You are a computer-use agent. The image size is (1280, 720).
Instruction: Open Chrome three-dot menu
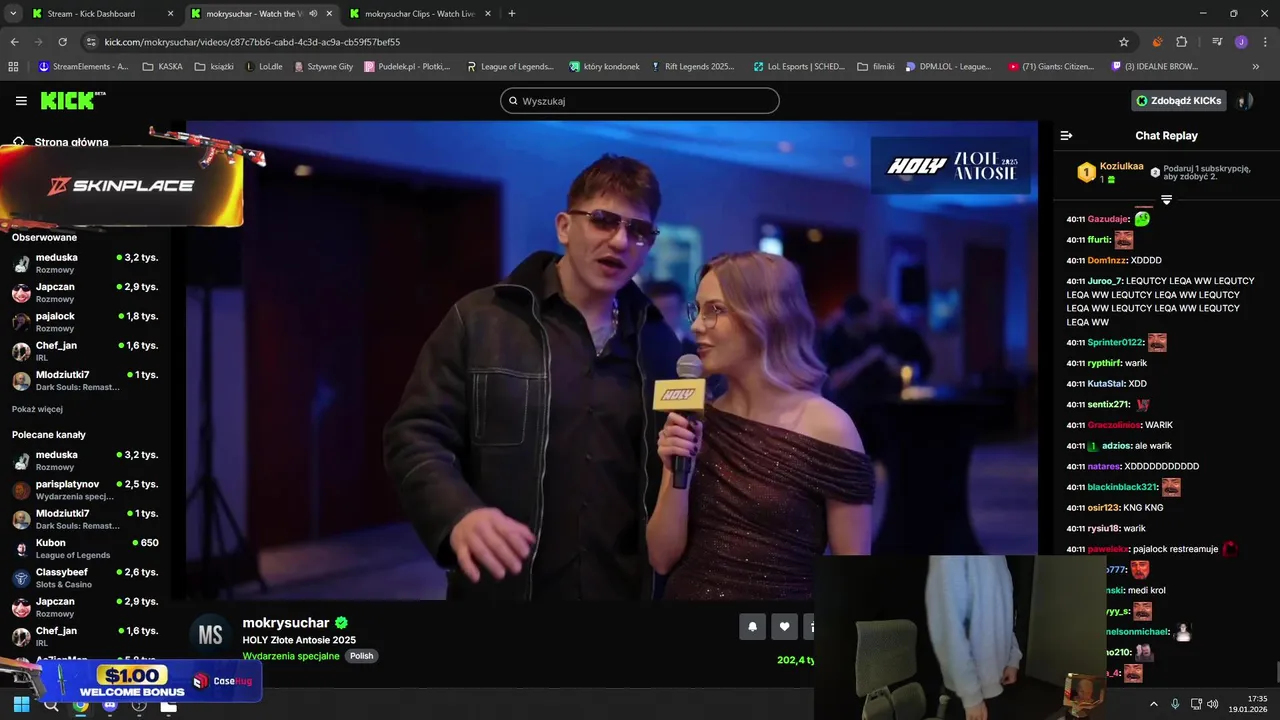click(x=1264, y=42)
